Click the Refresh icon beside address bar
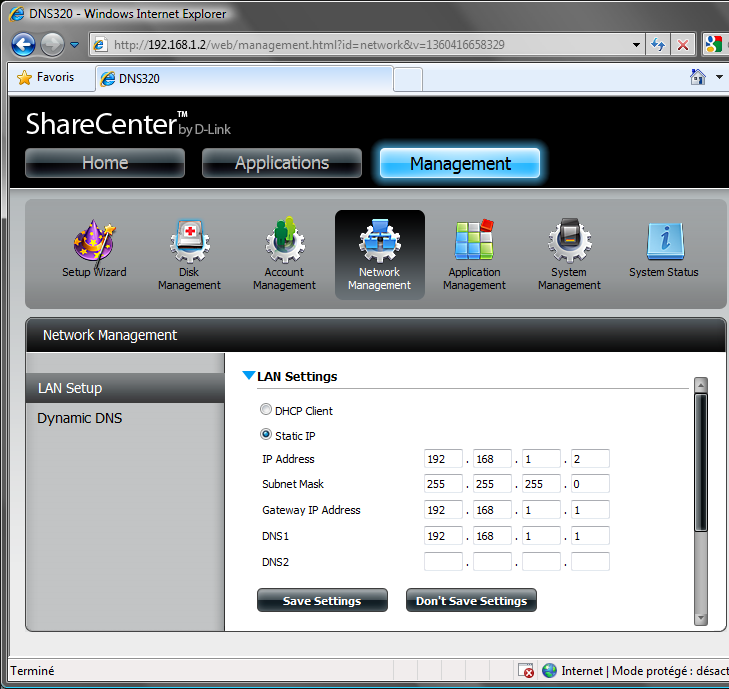Image resolution: width=729 pixels, height=689 pixels. pyautogui.click(x=658, y=45)
